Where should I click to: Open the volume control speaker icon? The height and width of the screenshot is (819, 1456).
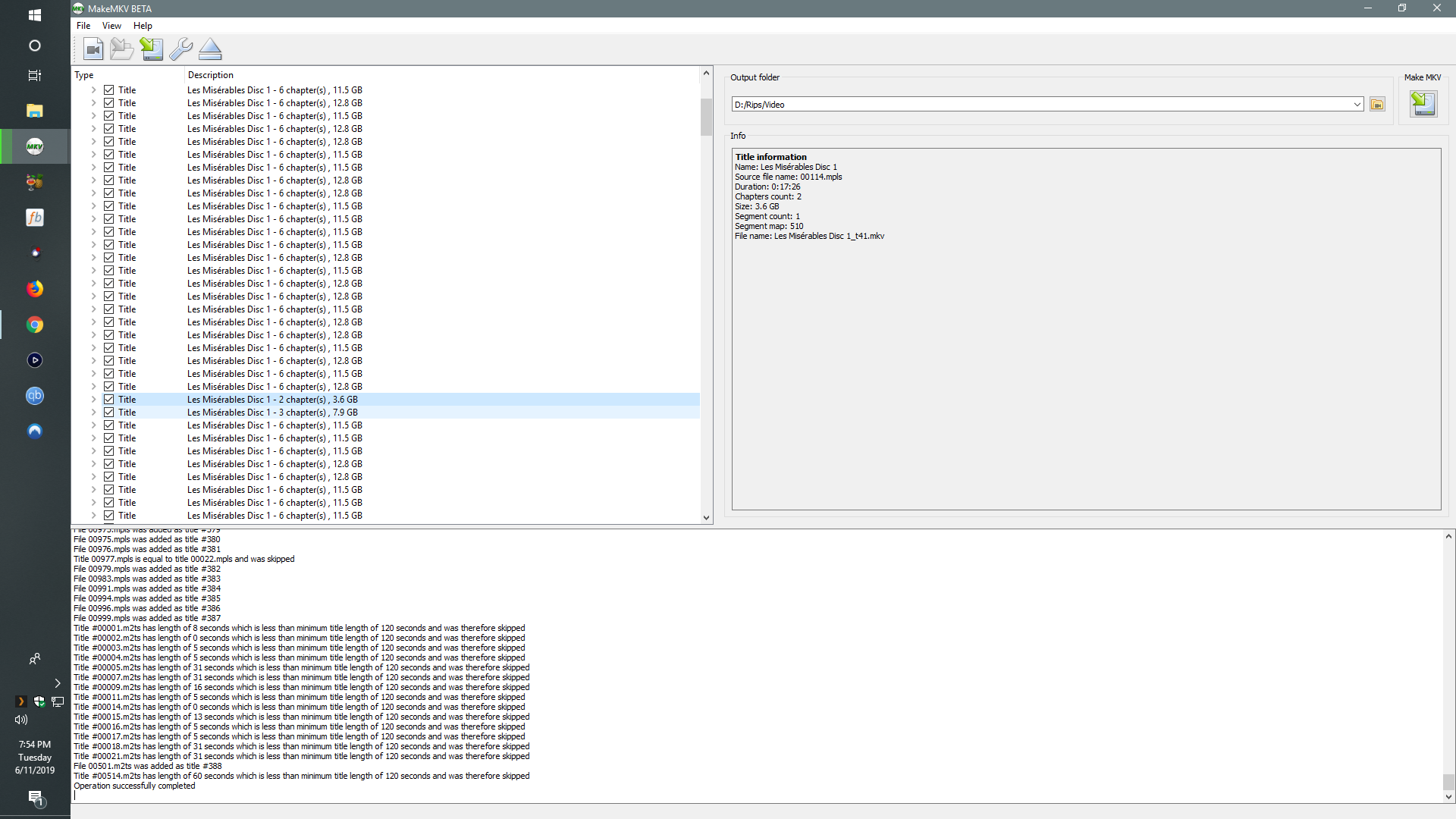point(21,720)
